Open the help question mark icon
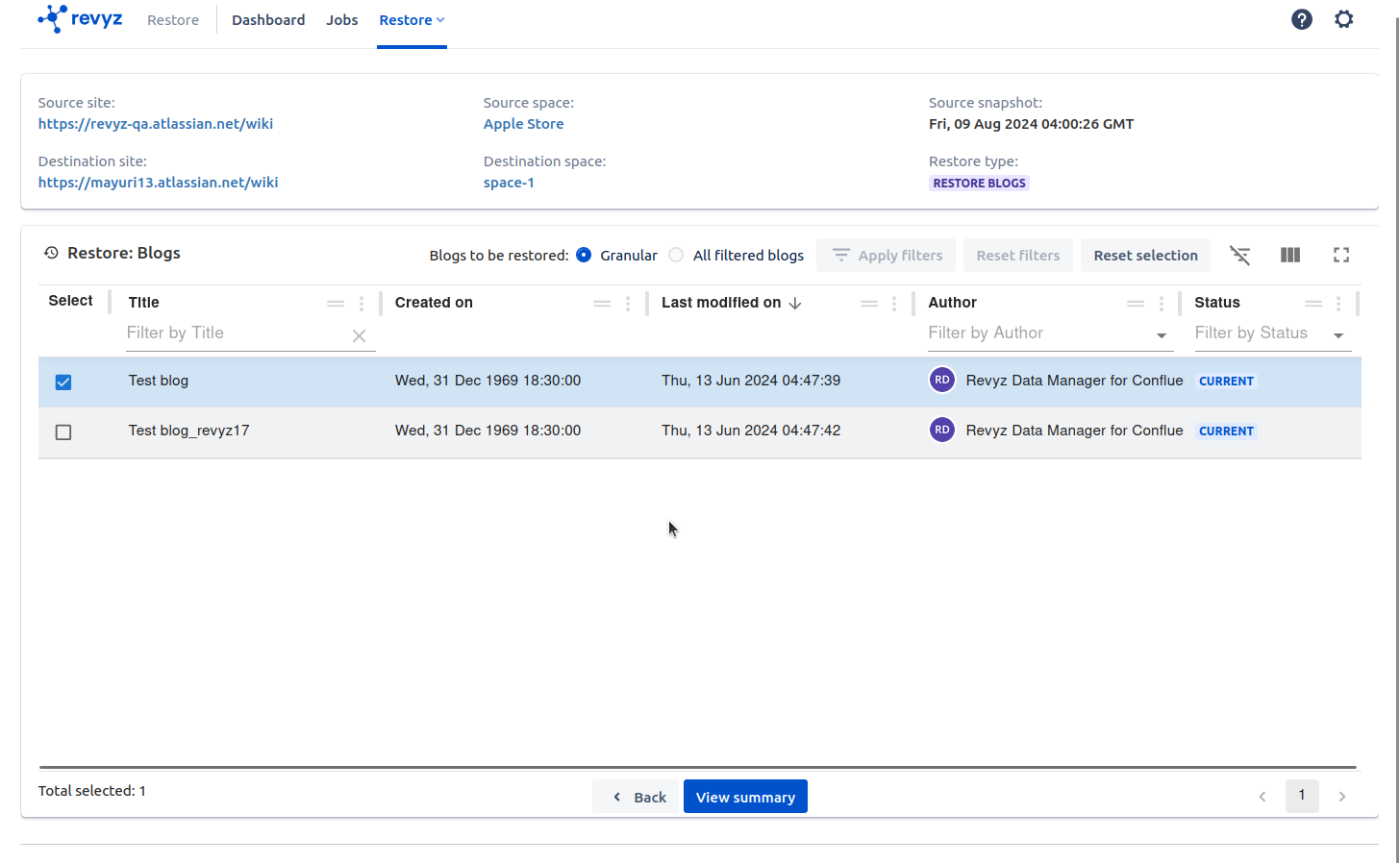This screenshot has height=863, width=1400. tap(1301, 19)
